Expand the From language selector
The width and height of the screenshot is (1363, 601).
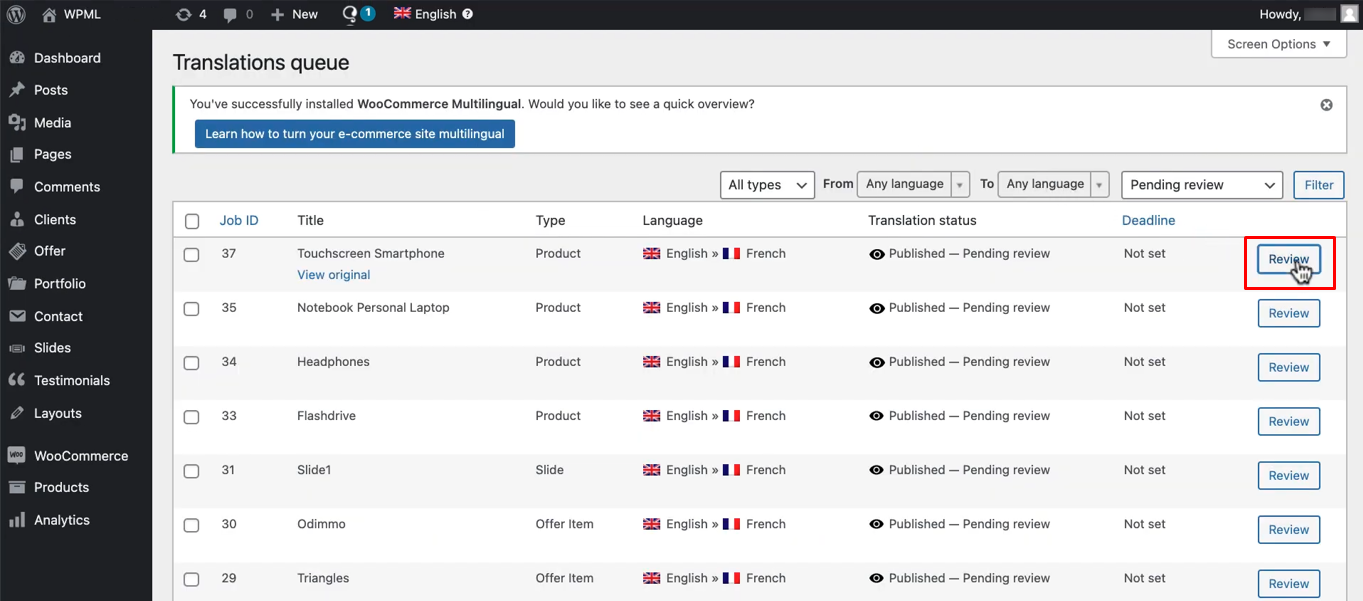[913, 185]
